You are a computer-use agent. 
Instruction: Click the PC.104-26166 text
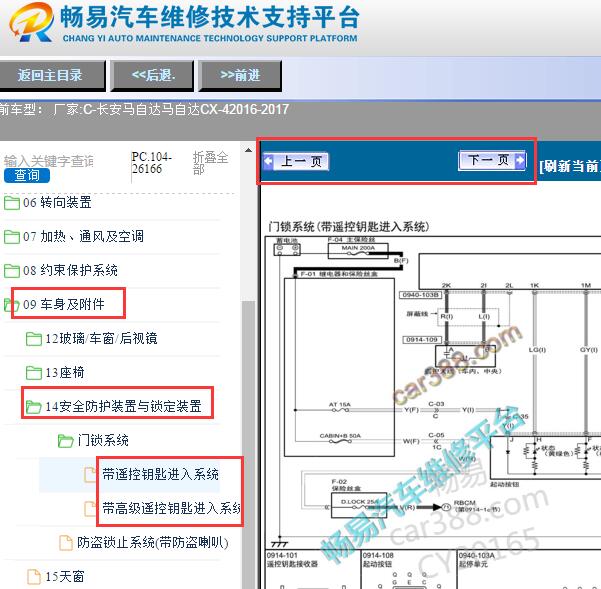pos(151,162)
